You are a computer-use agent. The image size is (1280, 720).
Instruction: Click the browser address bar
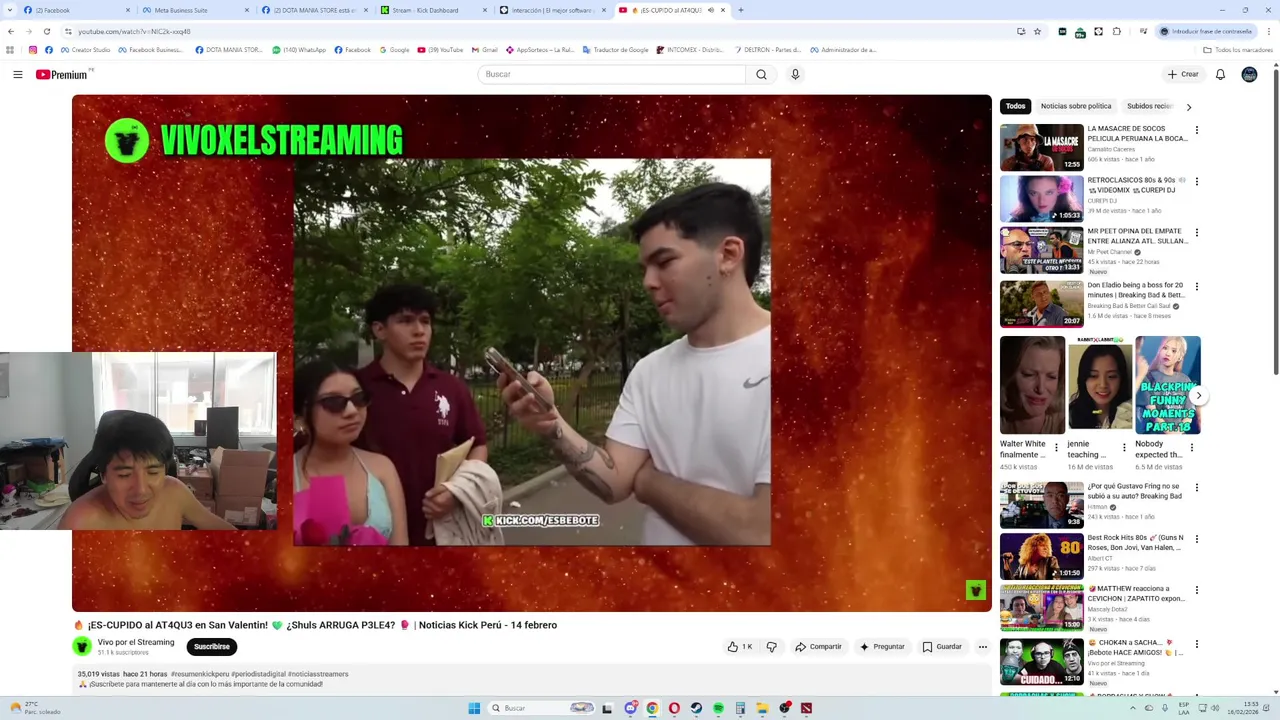[540, 31]
